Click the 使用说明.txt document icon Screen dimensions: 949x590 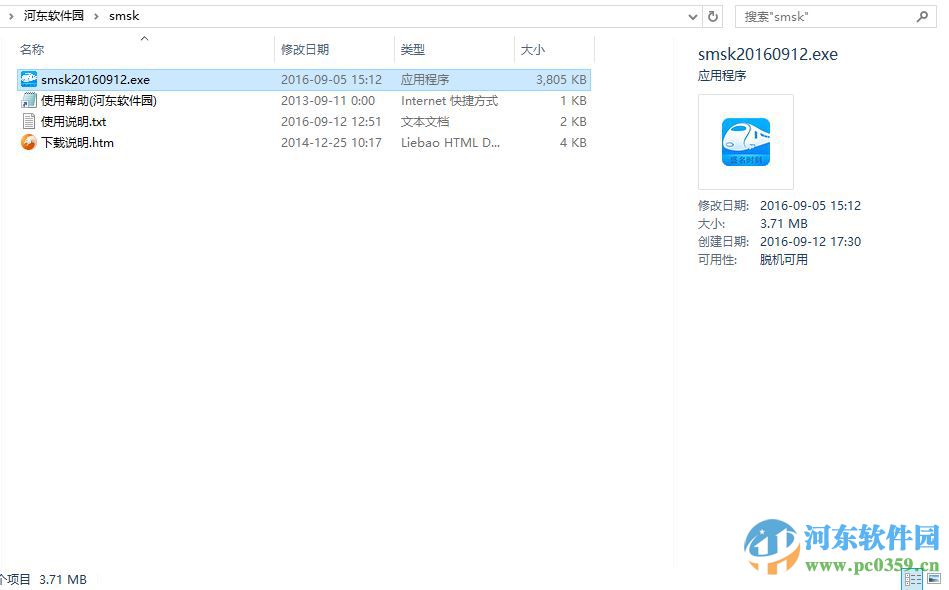[28, 122]
